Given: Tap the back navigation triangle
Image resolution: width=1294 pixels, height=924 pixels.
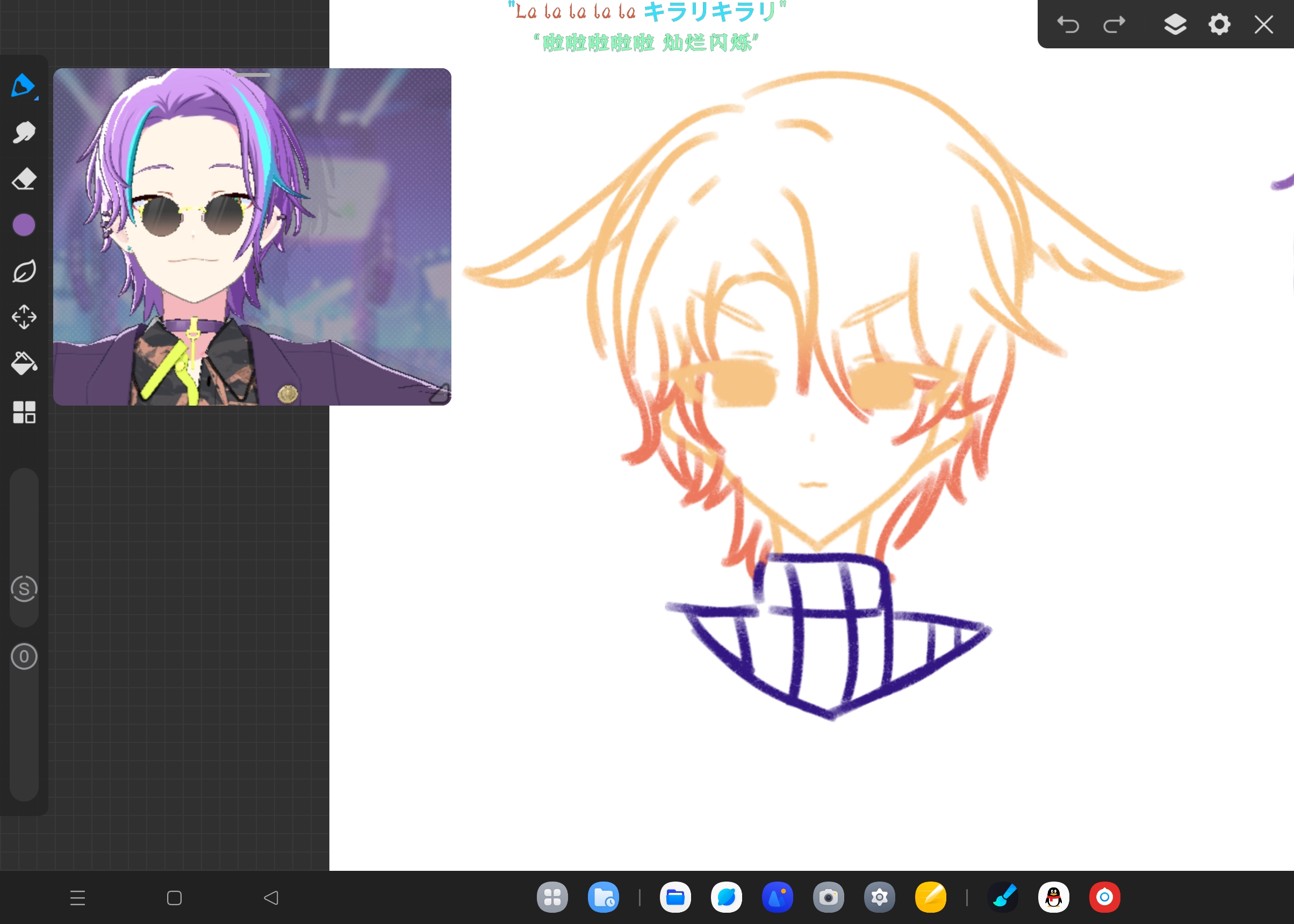Looking at the screenshot, I should [271, 898].
